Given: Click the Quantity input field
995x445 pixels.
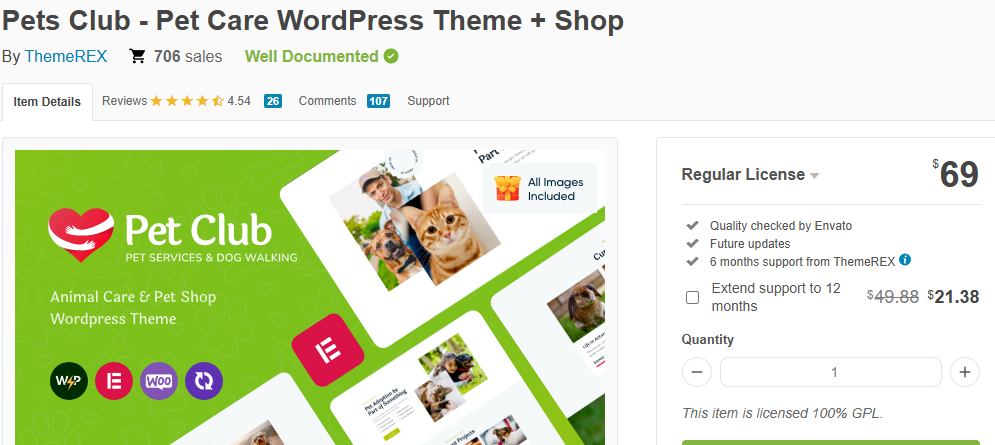Looking at the screenshot, I should coord(831,372).
